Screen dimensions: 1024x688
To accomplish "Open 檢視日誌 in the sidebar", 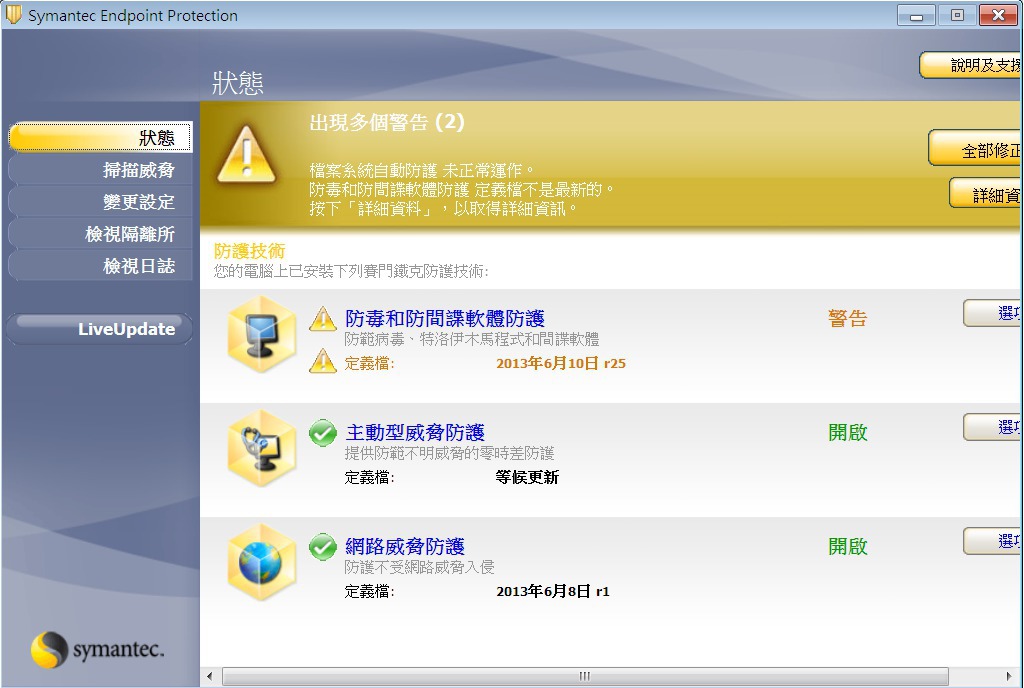I will point(101,266).
